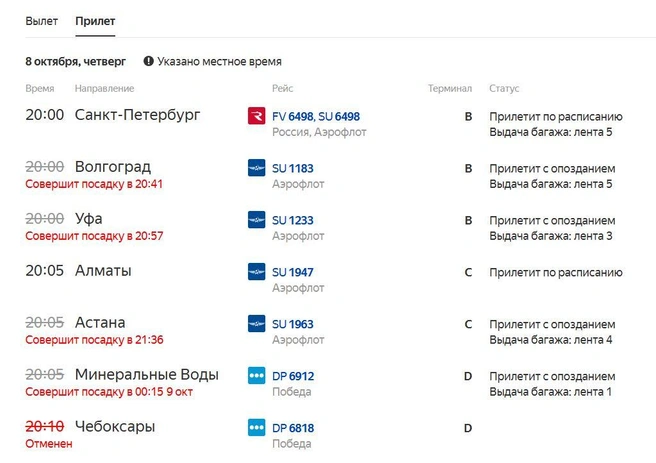Click the Статус column header
Image resolution: width=656 pixels, height=463 pixels.
504,88
